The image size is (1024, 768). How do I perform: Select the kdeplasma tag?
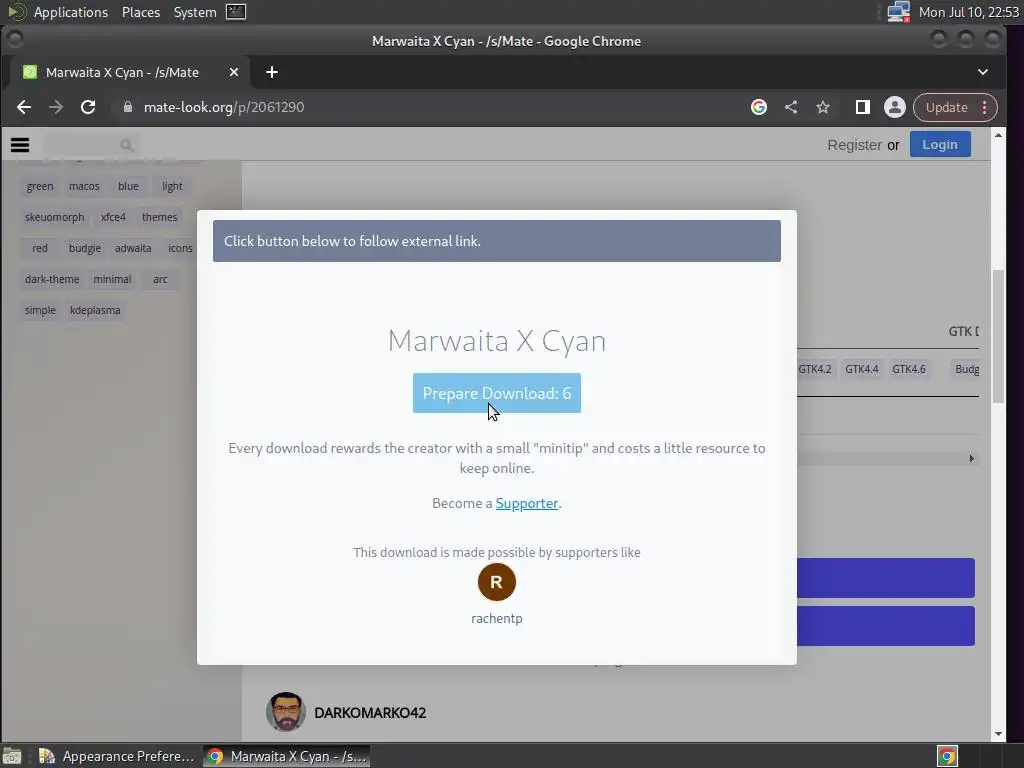click(x=95, y=310)
